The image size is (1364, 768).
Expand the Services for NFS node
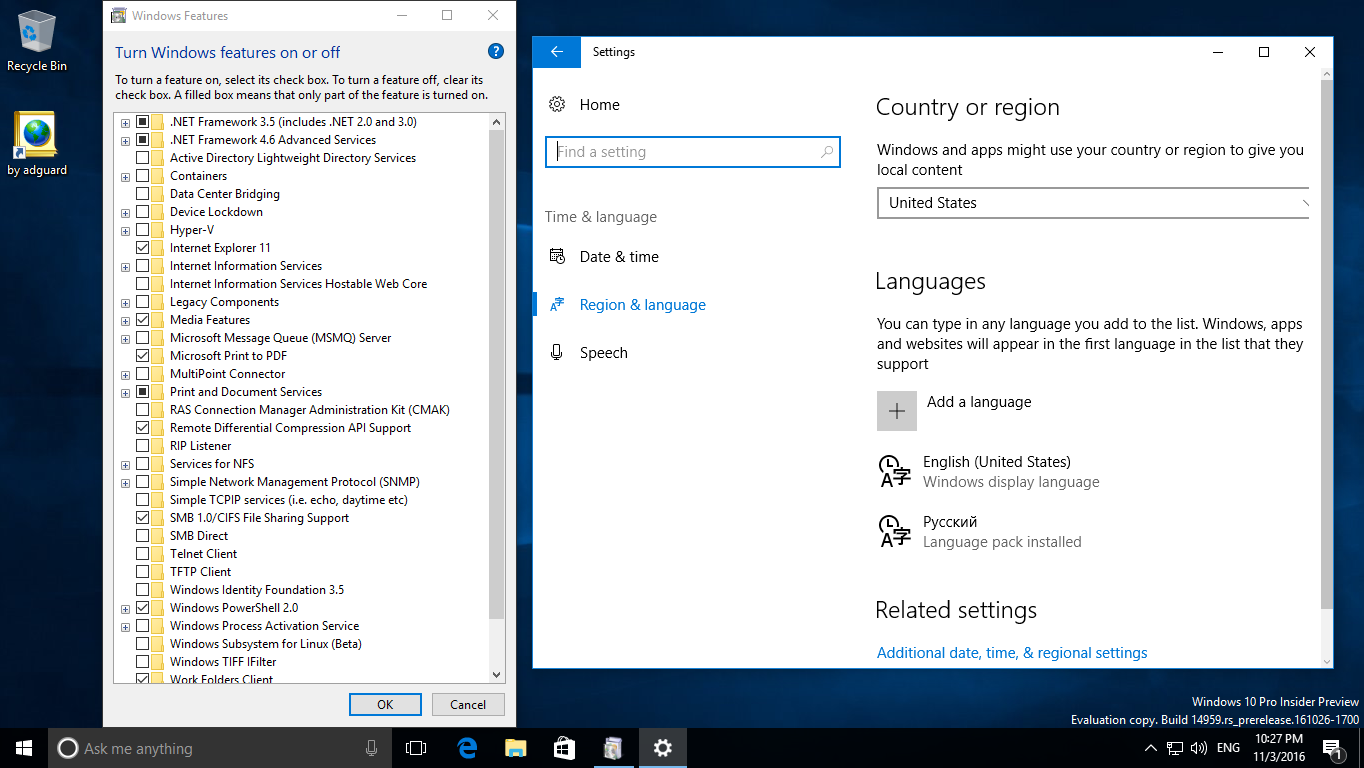pyautogui.click(x=125, y=464)
